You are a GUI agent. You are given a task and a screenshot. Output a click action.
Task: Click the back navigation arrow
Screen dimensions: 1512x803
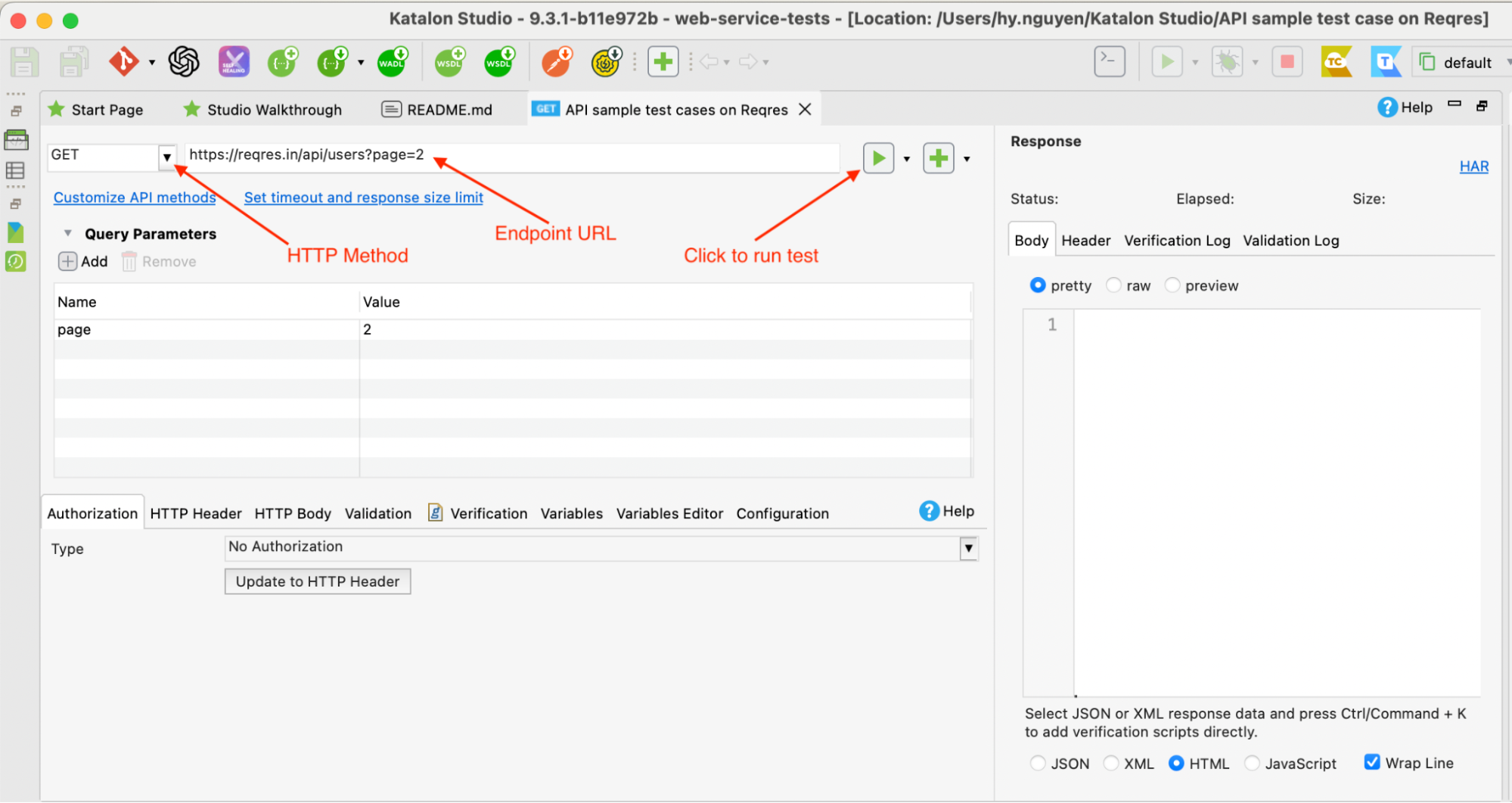click(x=709, y=62)
